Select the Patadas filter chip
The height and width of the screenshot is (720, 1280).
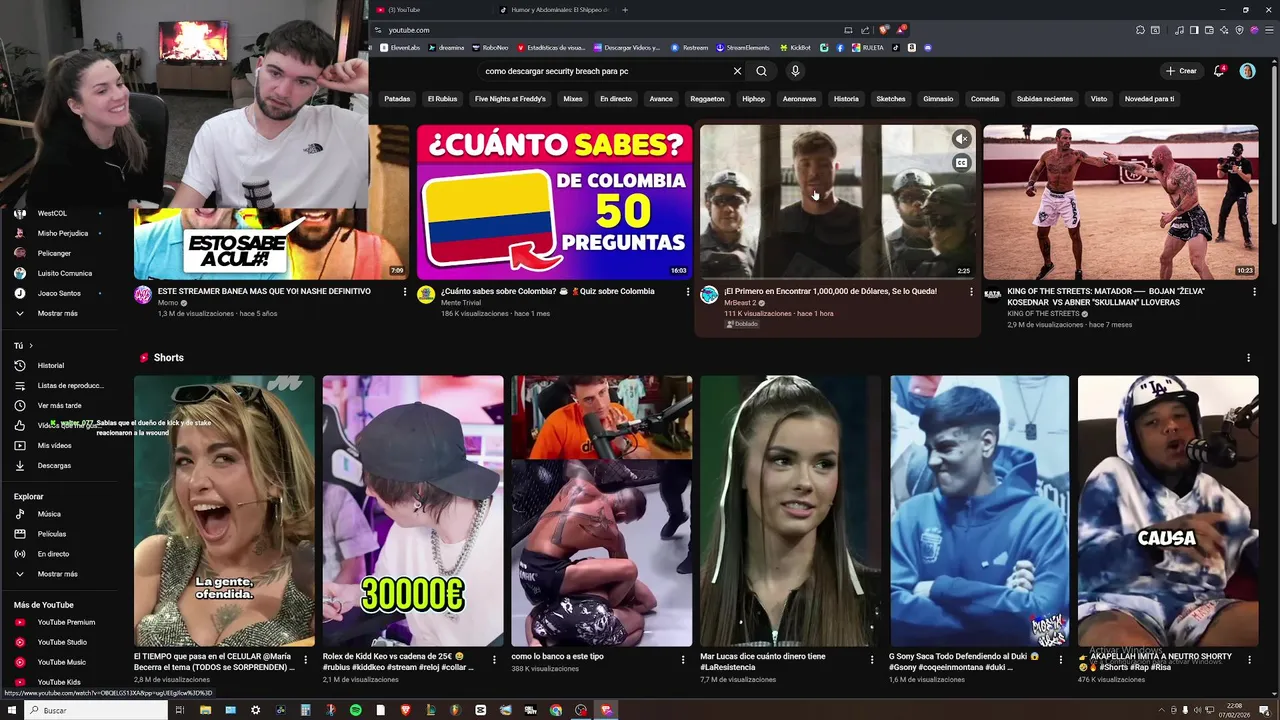point(397,99)
